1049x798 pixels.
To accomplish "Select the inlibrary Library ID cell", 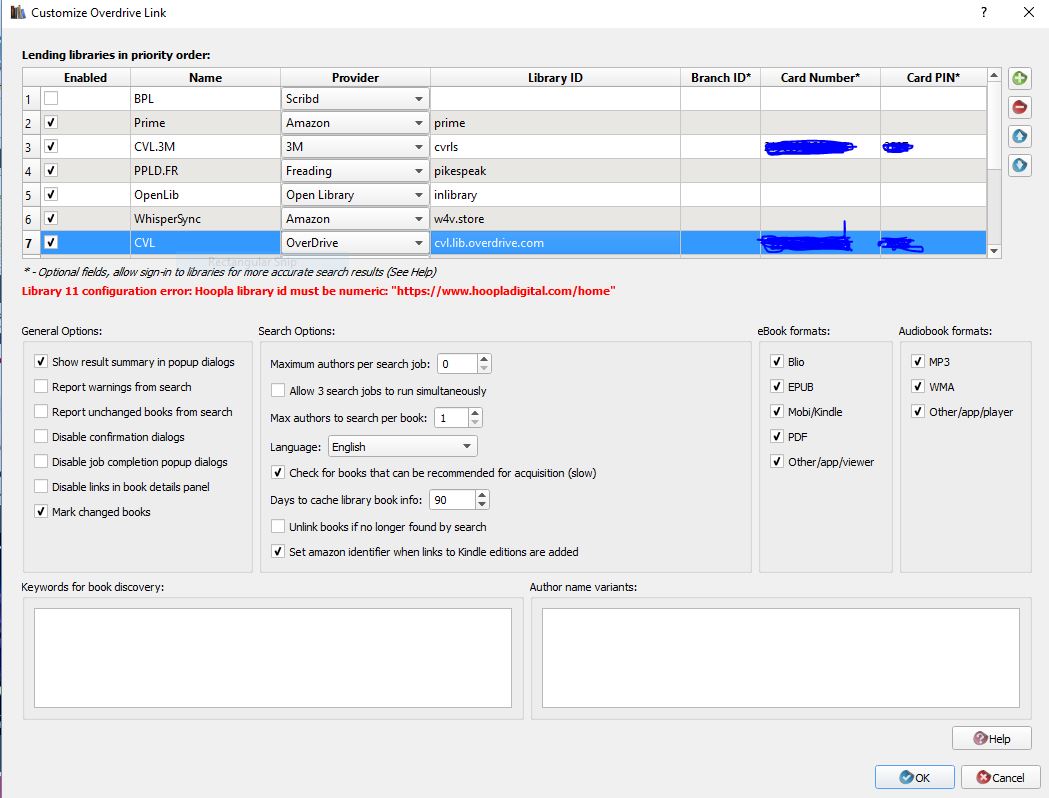I will (555, 195).
